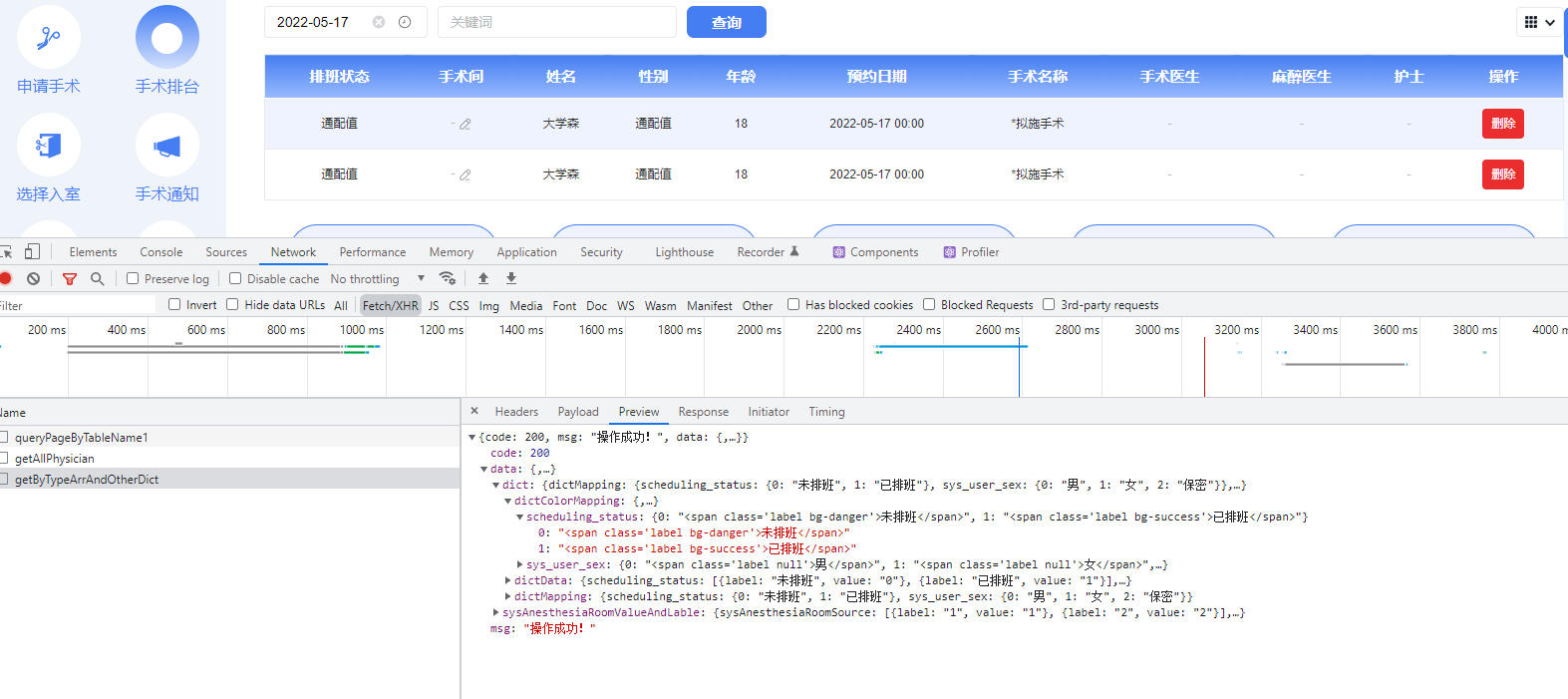Click the 预约日期 column header
Screen dimensions: 1568x699
[x=877, y=77]
